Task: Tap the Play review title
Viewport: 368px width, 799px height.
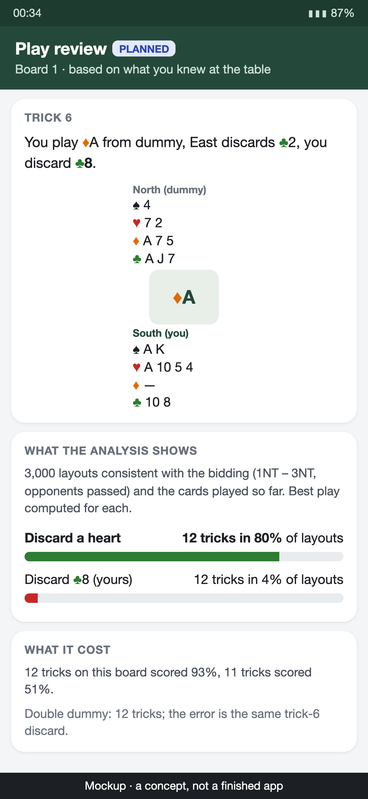Action: tap(61, 49)
